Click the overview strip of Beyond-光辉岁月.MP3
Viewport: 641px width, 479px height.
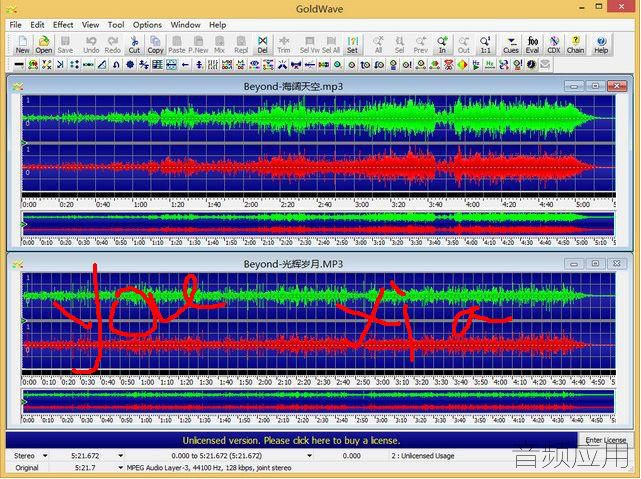(x=318, y=401)
